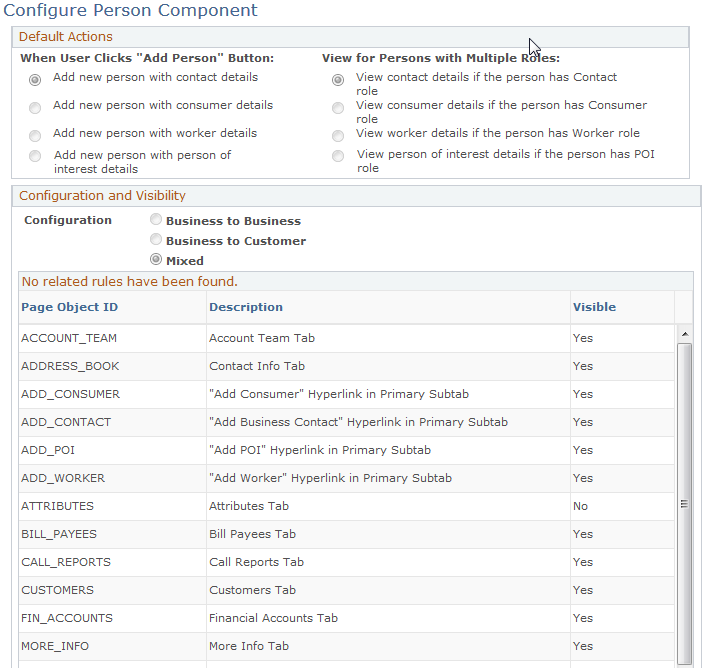
Task: Click 'Financial Accounts Tab' description
Action: point(274,618)
